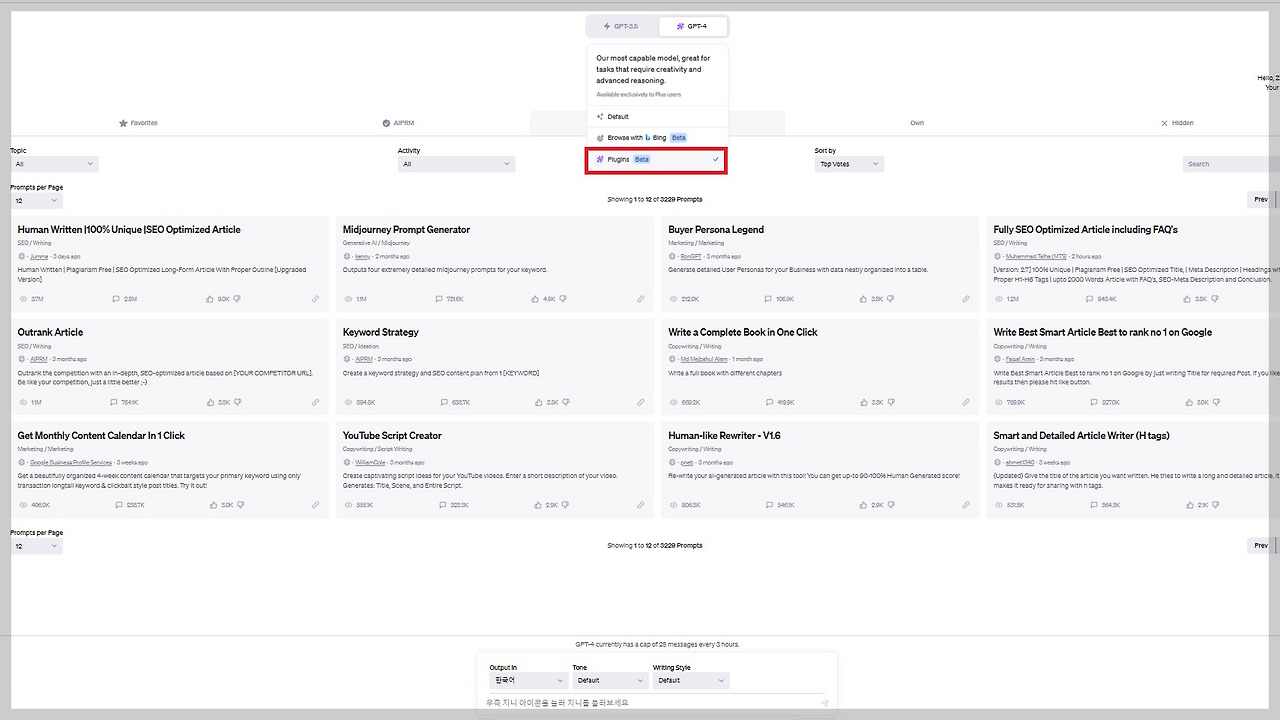Upvote the Buyer Persona Legend prompt
1280x720 pixels.
click(x=862, y=299)
